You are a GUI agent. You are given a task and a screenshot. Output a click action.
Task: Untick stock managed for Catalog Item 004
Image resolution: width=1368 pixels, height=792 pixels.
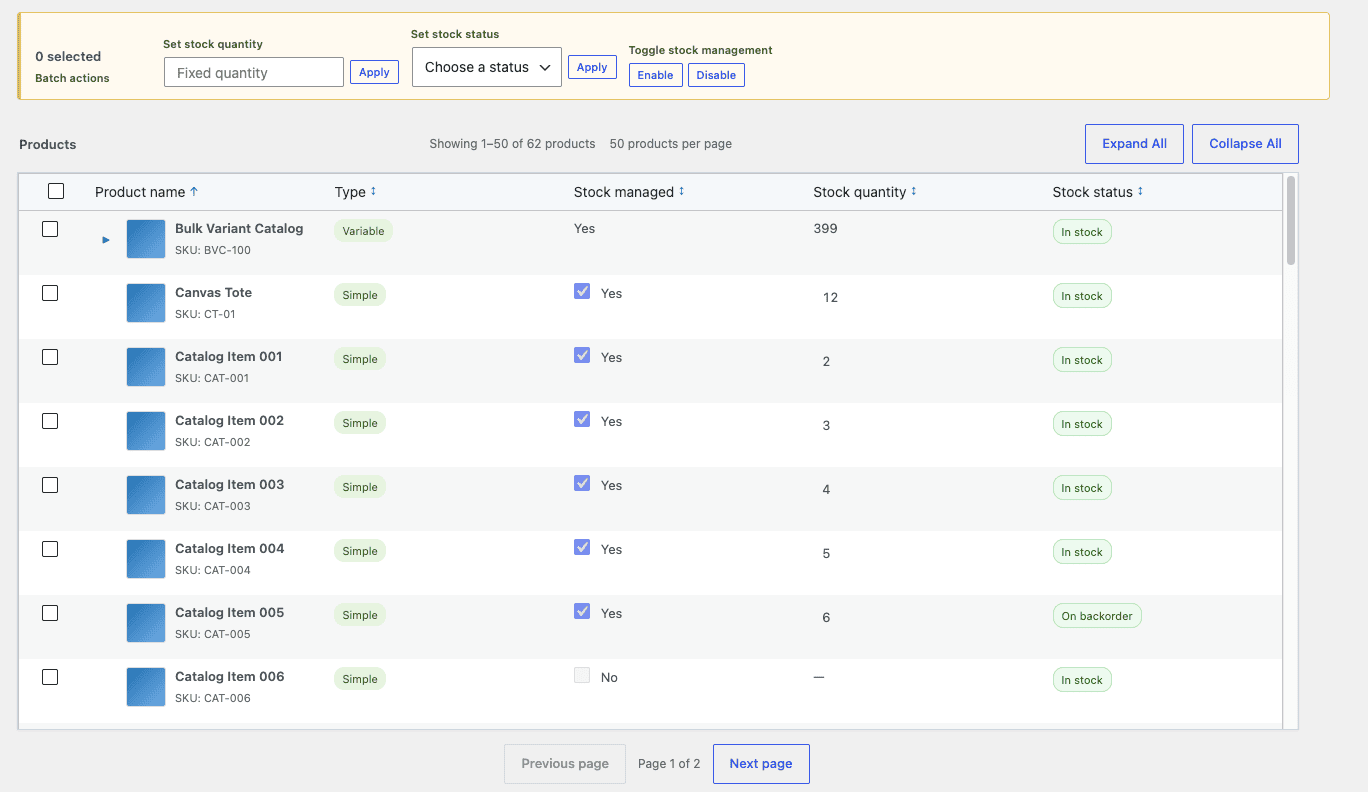tap(582, 547)
